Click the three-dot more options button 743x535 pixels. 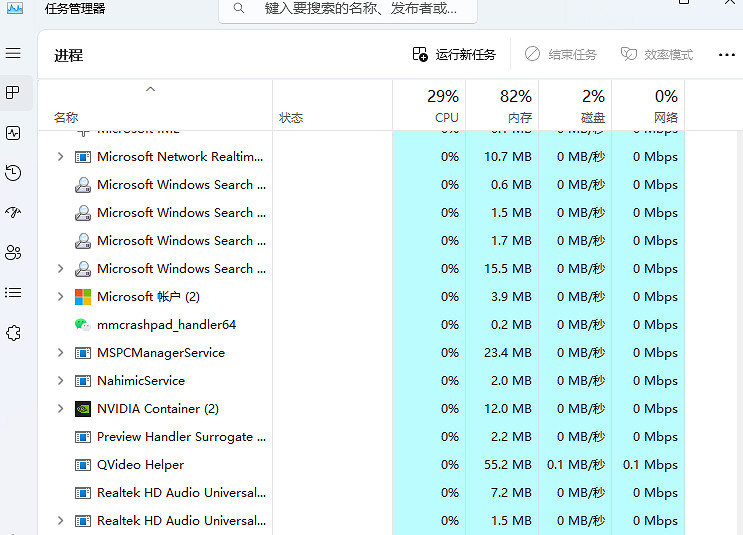coord(726,55)
